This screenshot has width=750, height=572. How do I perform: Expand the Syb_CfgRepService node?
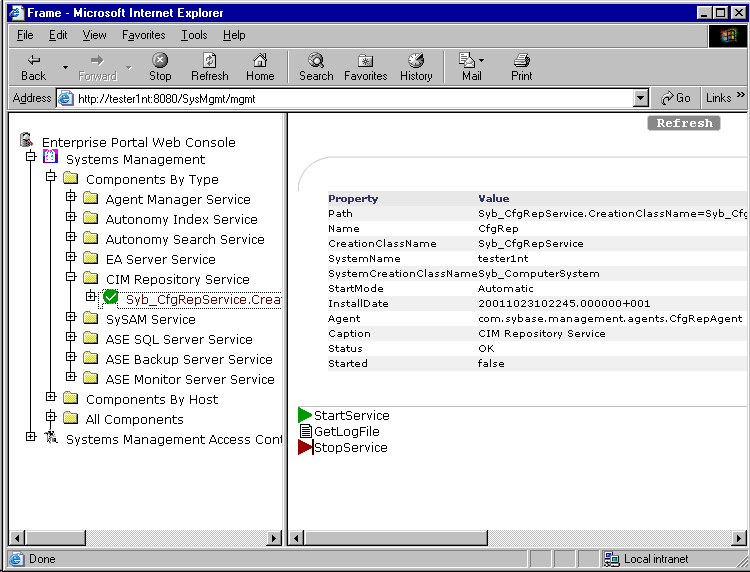(x=91, y=296)
